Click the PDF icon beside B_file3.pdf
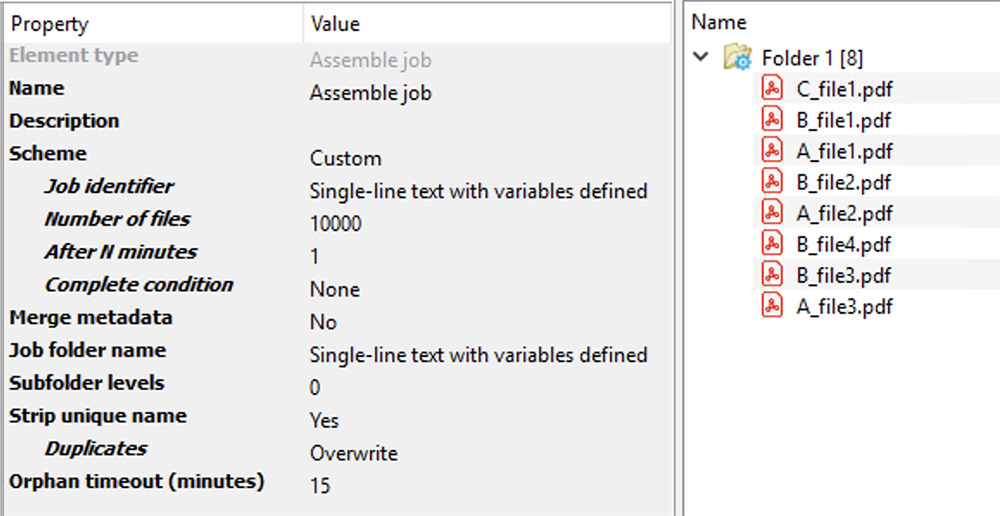This screenshot has width=1000, height=516. [x=771, y=275]
